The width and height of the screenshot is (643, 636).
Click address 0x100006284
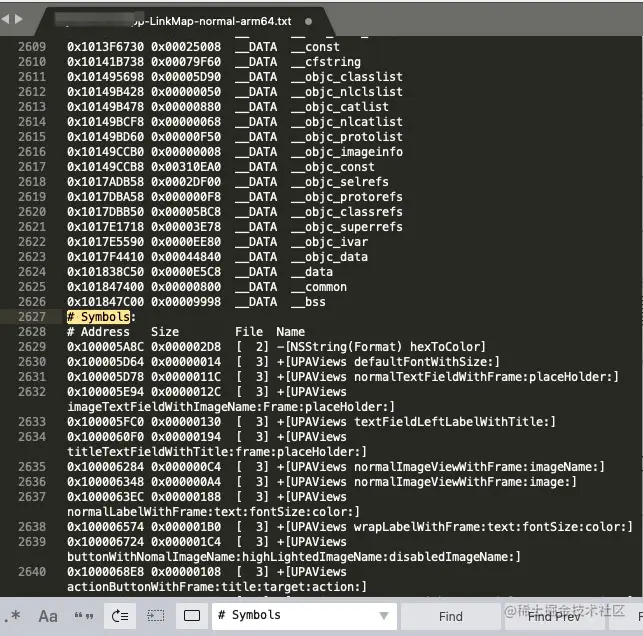pyautogui.click(x=105, y=467)
